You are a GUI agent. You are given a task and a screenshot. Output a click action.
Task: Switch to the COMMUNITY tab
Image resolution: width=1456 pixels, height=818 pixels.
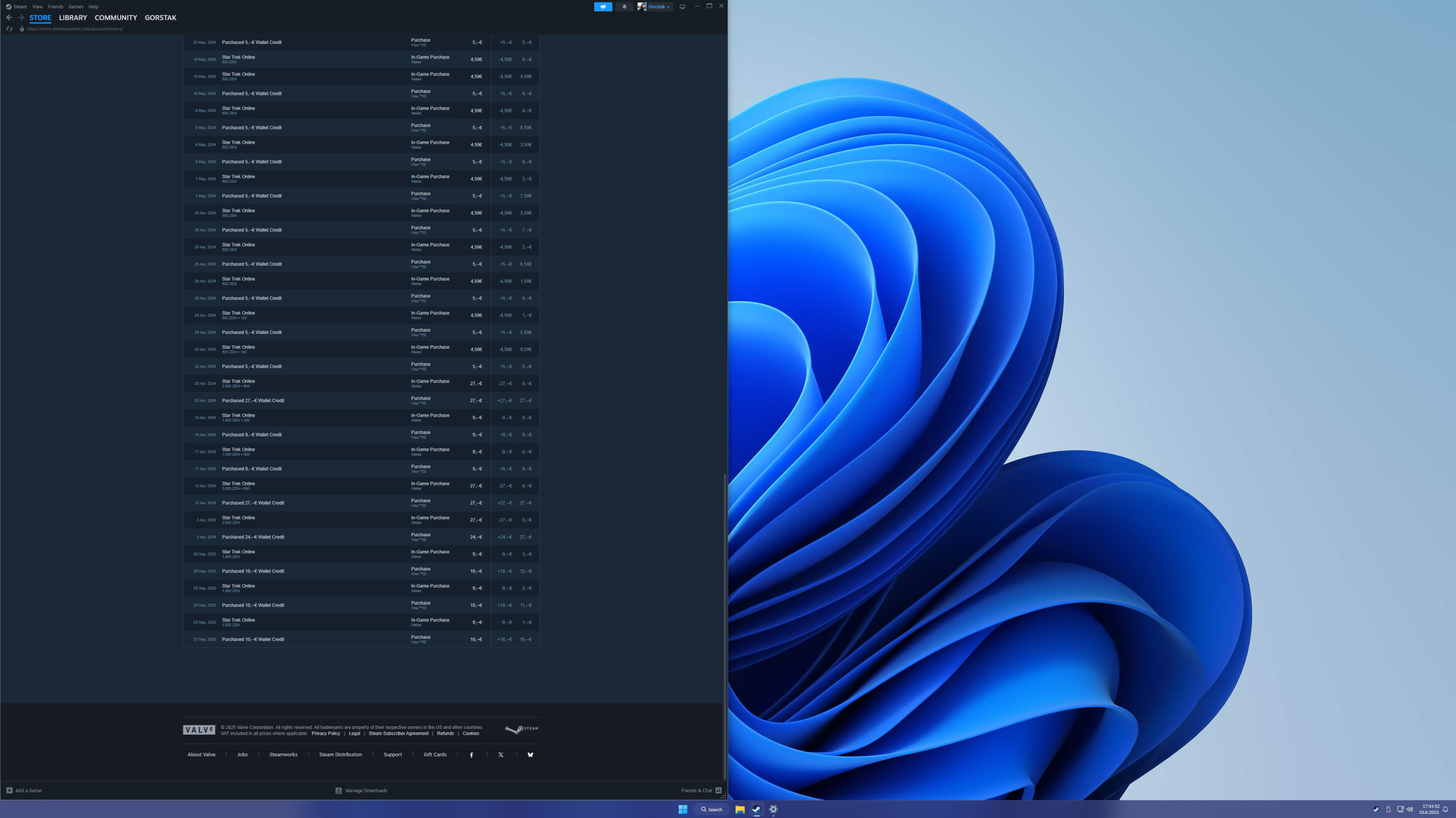pos(116,18)
